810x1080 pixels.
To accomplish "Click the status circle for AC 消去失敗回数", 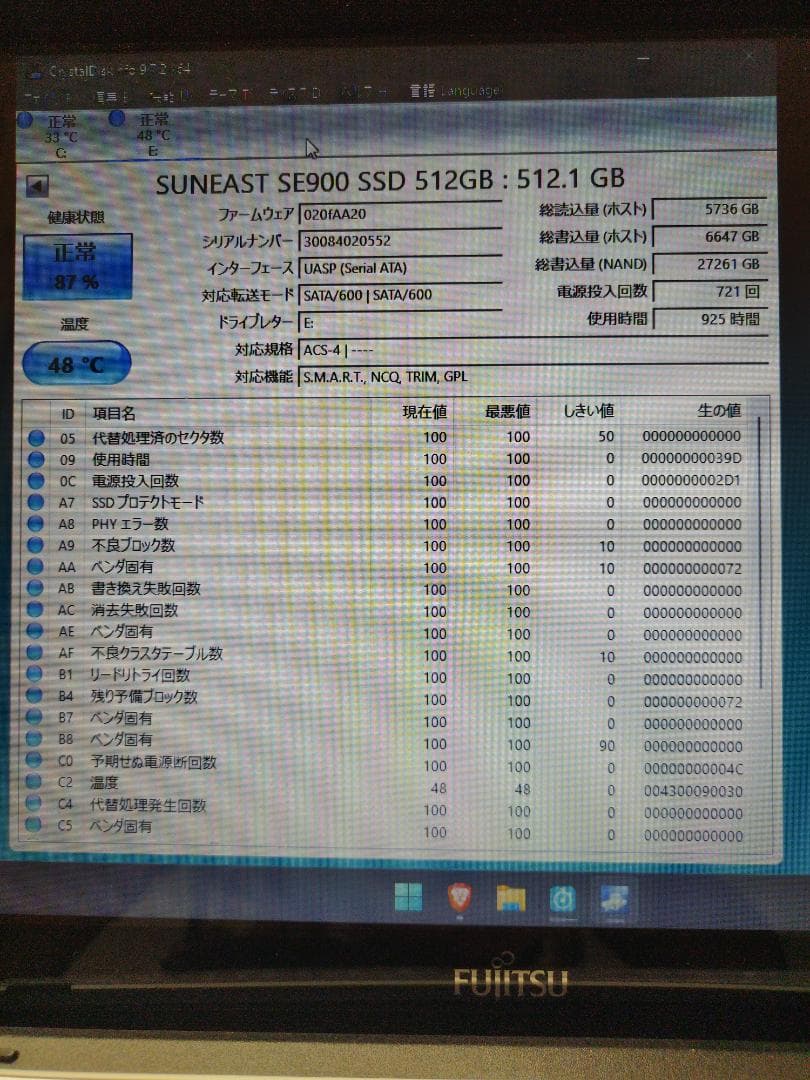I will [35, 610].
